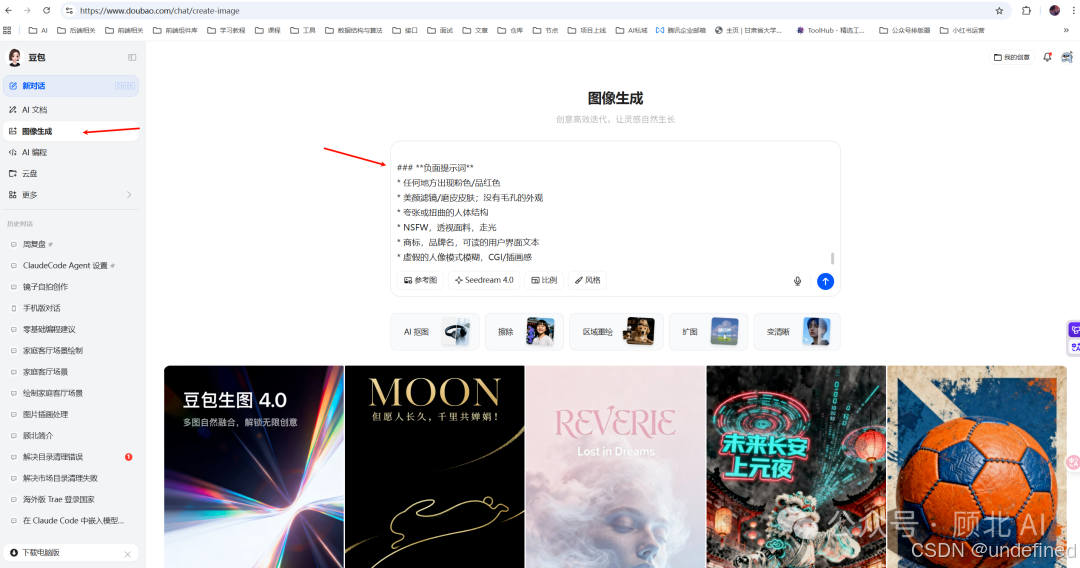Open the MOON poster thumbnail
The width and height of the screenshot is (1080, 568).
pos(435,467)
